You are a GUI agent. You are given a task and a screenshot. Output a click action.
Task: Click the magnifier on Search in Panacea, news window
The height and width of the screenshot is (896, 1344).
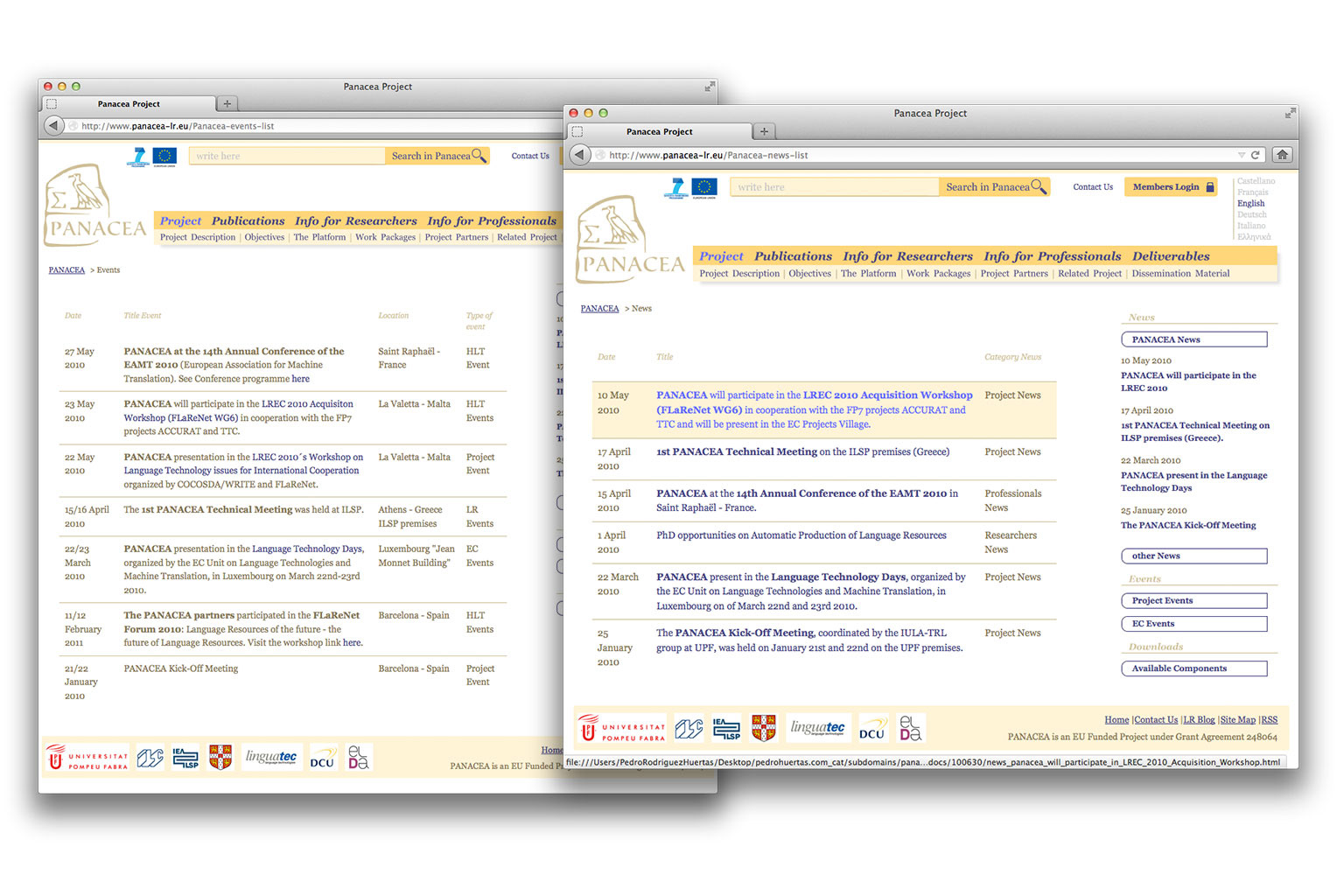pos(1039,186)
